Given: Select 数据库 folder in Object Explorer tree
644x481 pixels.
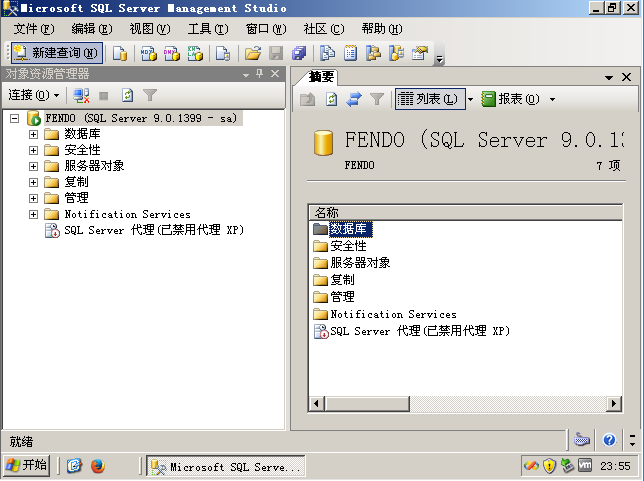Looking at the screenshot, I should [82, 134].
